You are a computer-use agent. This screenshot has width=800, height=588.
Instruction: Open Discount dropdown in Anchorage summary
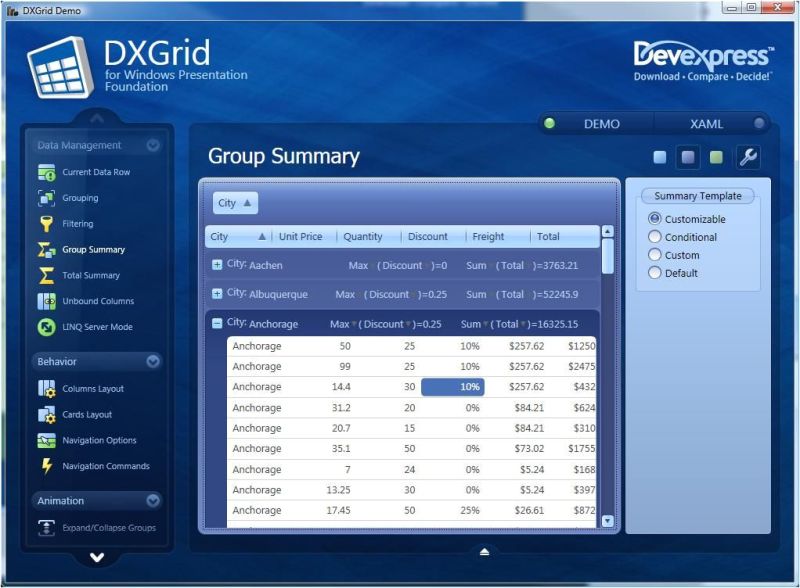pos(408,325)
